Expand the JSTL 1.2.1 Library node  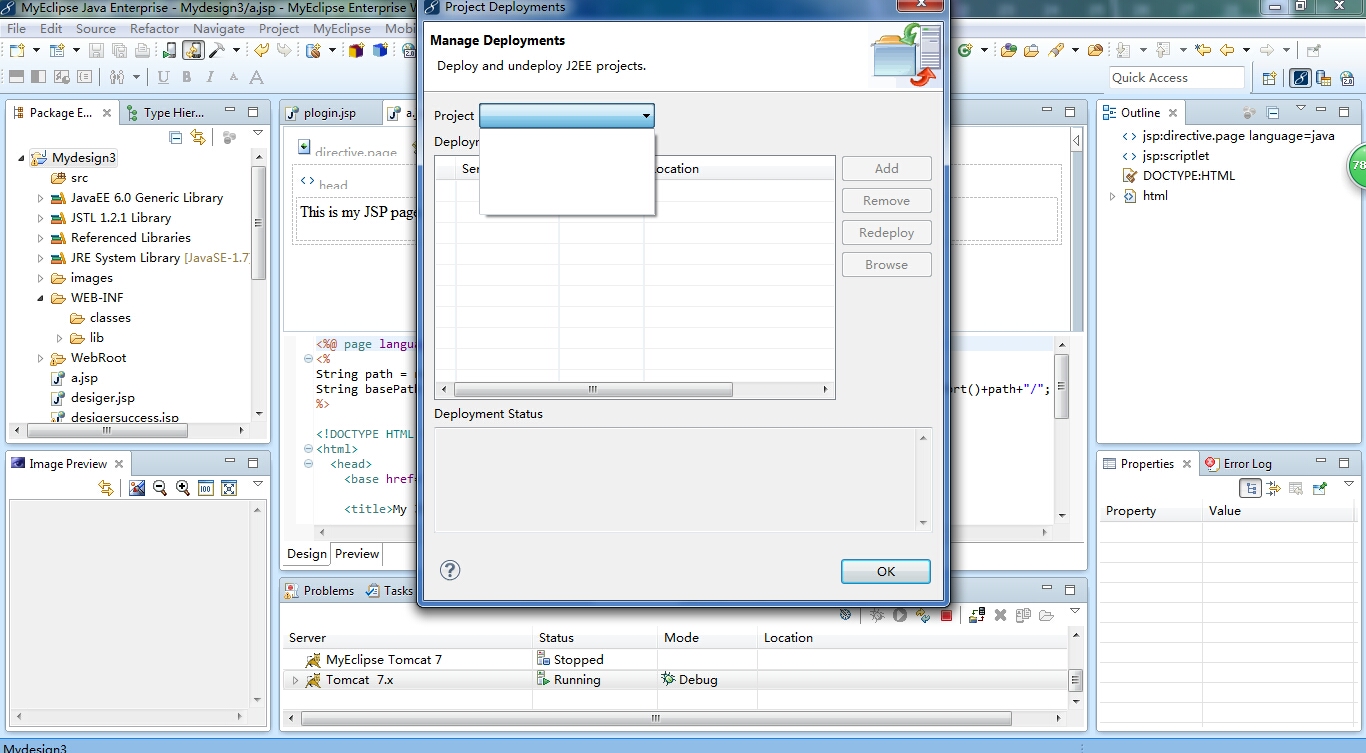pos(41,218)
